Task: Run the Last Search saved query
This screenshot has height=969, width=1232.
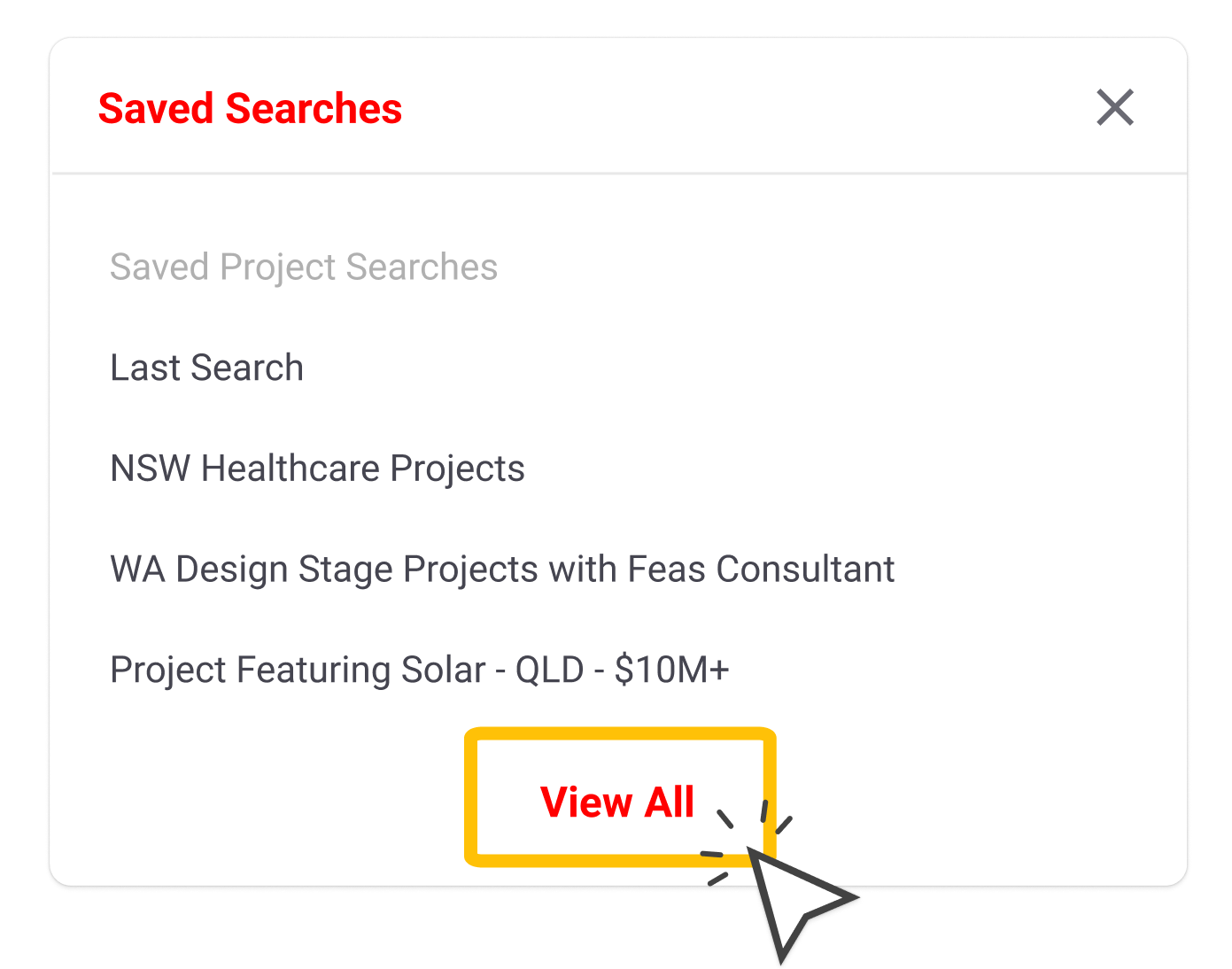Action: (x=206, y=368)
